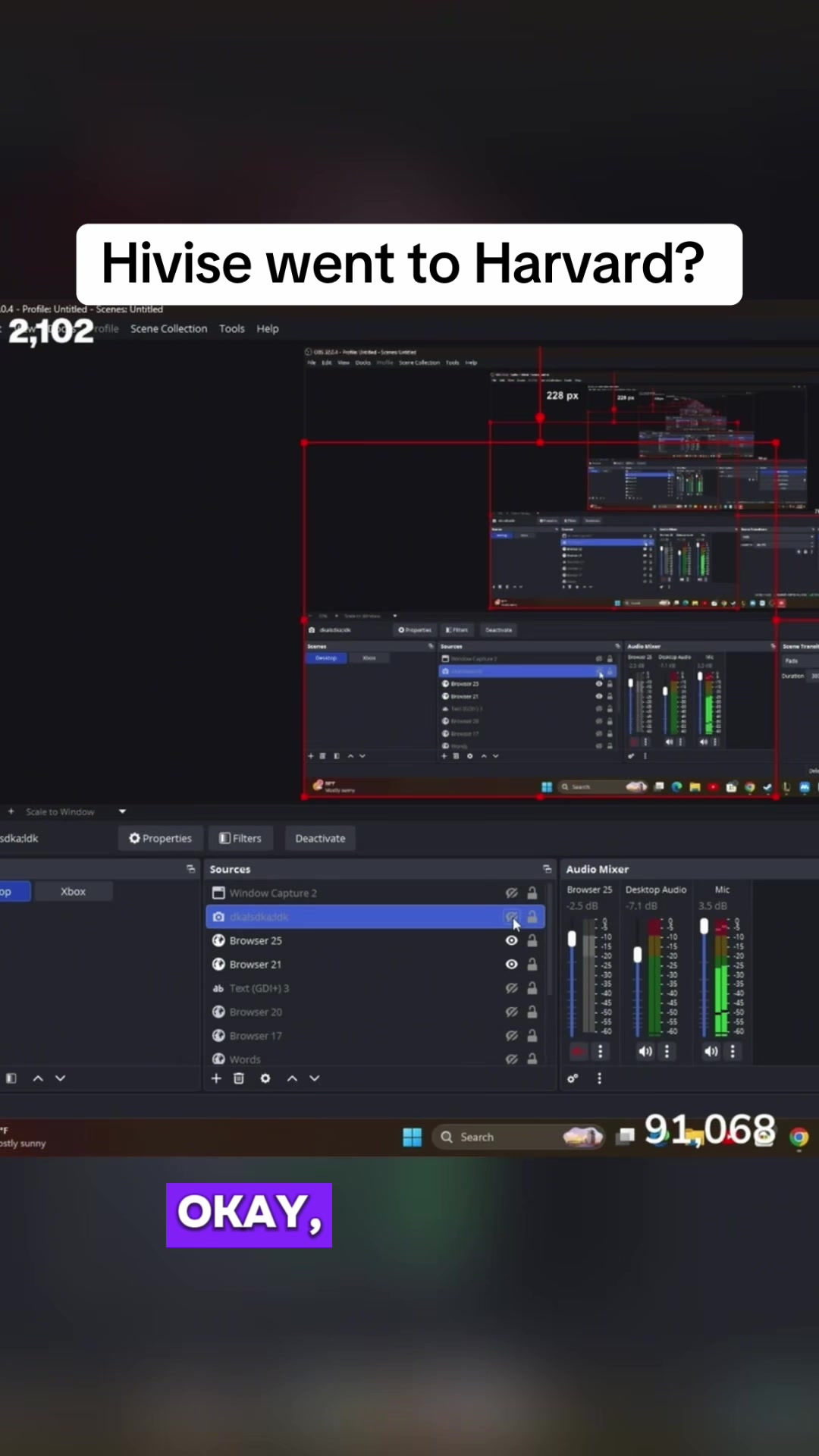Open the Help menu
819x1456 pixels.
268,328
